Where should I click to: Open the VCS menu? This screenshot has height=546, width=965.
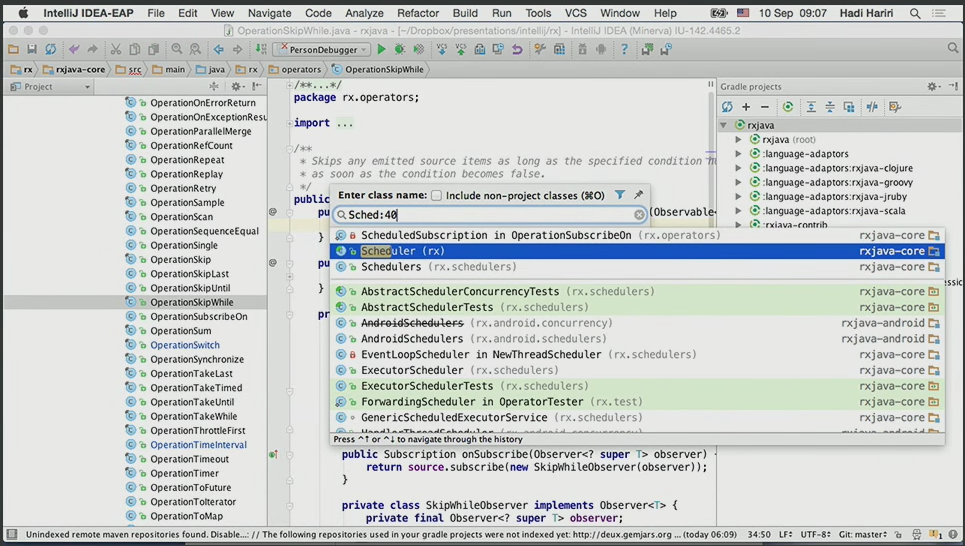point(575,13)
